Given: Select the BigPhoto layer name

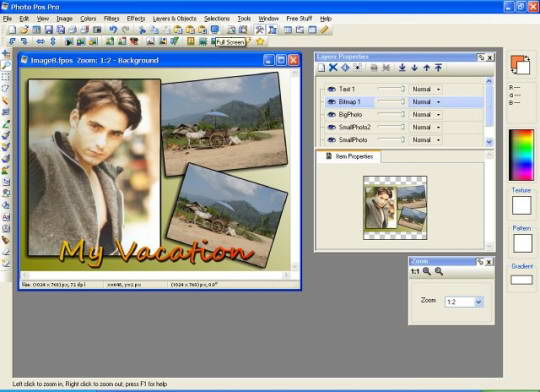Looking at the screenshot, I should click(x=350, y=114).
